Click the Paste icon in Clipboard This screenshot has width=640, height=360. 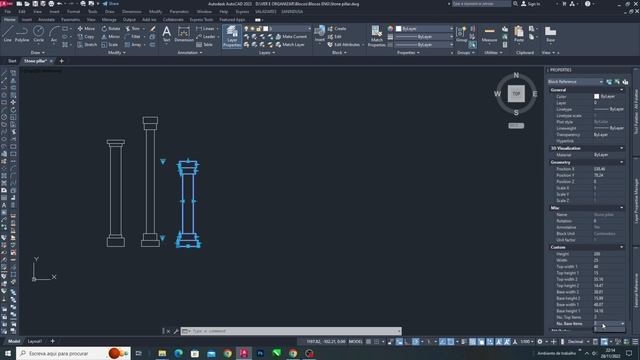click(519, 34)
